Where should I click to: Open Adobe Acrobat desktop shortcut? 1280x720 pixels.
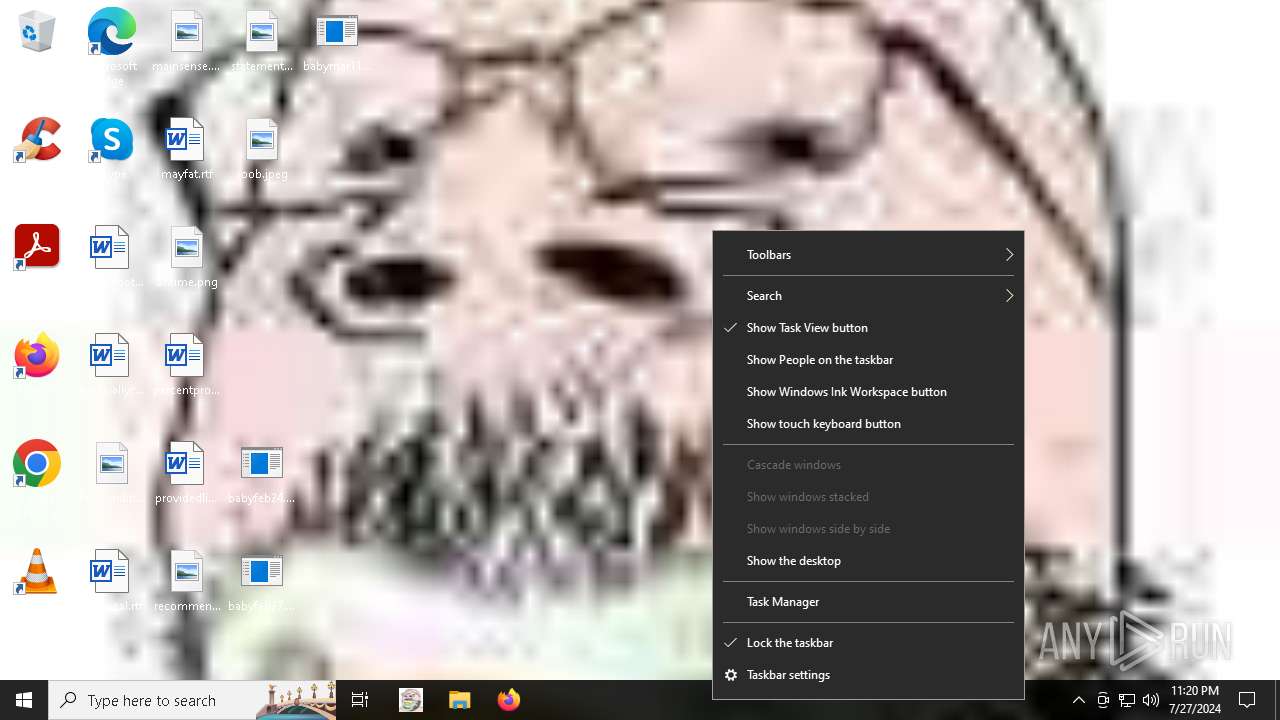click(x=37, y=247)
